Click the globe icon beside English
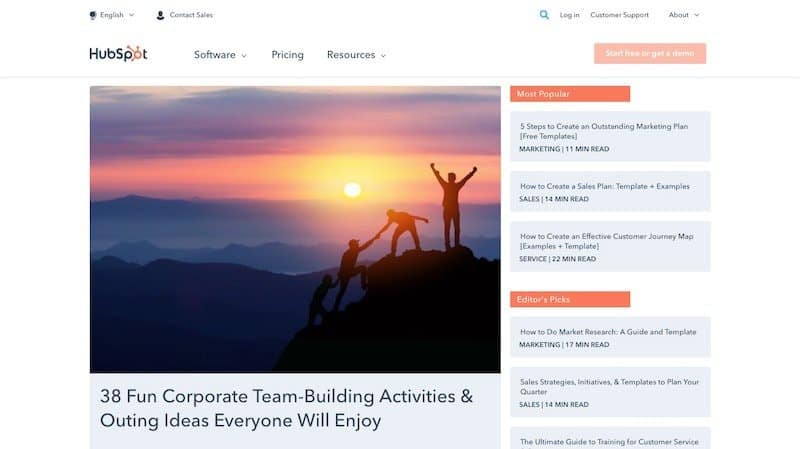800x449 pixels. click(93, 15)
